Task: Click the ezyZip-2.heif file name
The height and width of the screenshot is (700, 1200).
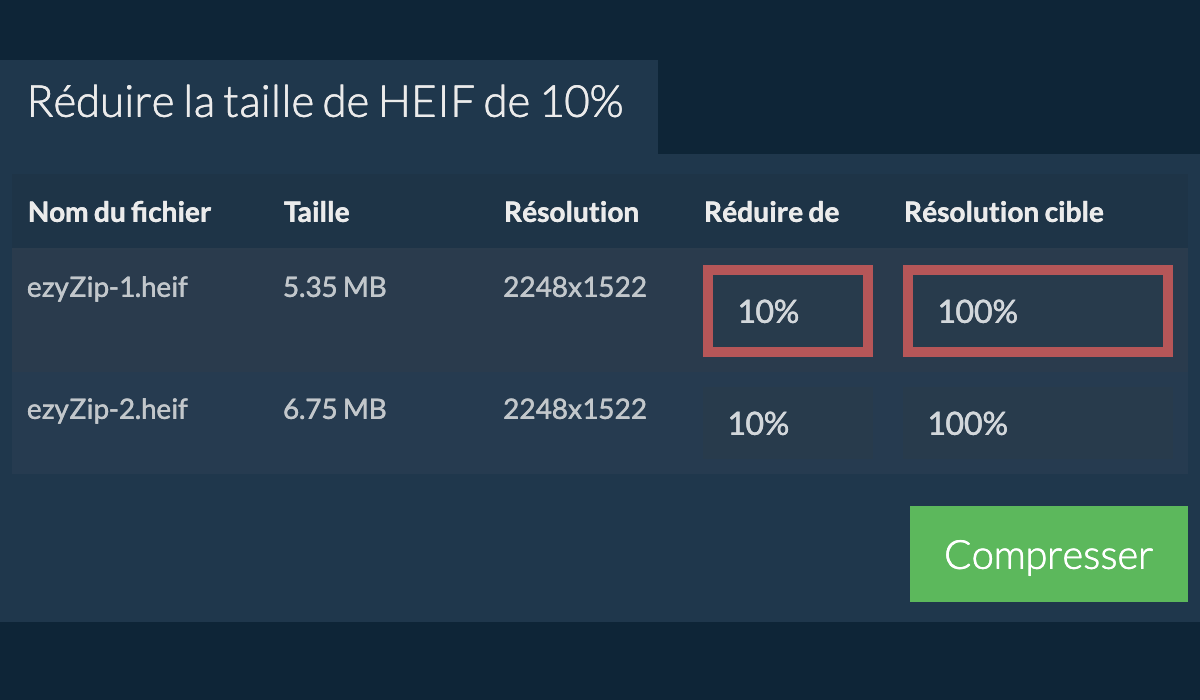Action: [107, 409]
